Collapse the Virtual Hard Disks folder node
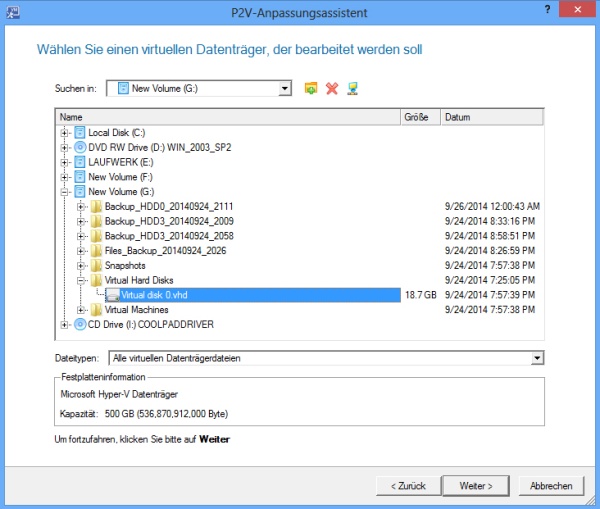 [80, 280]
